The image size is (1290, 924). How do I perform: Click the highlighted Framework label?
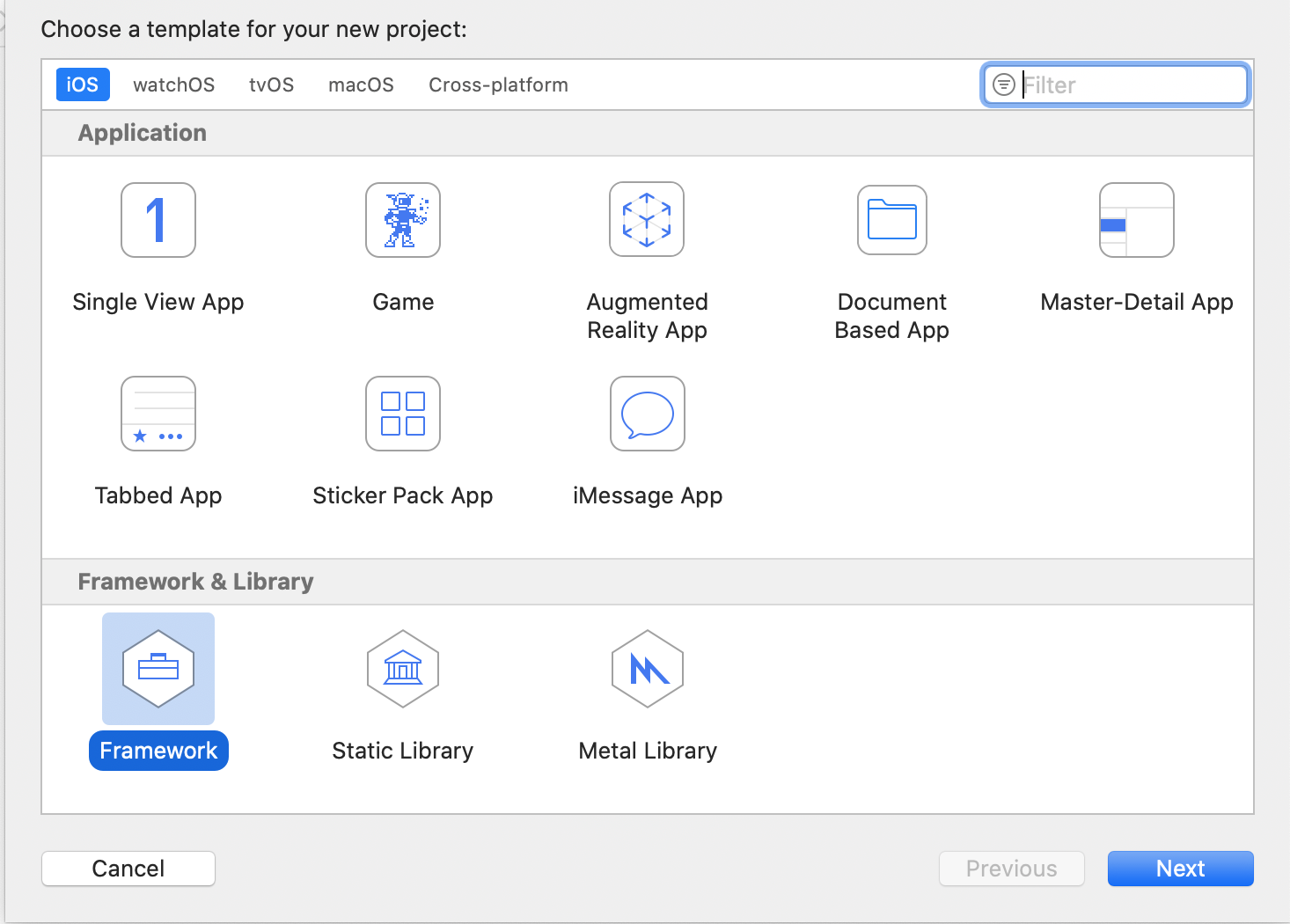tap(158, 751)
